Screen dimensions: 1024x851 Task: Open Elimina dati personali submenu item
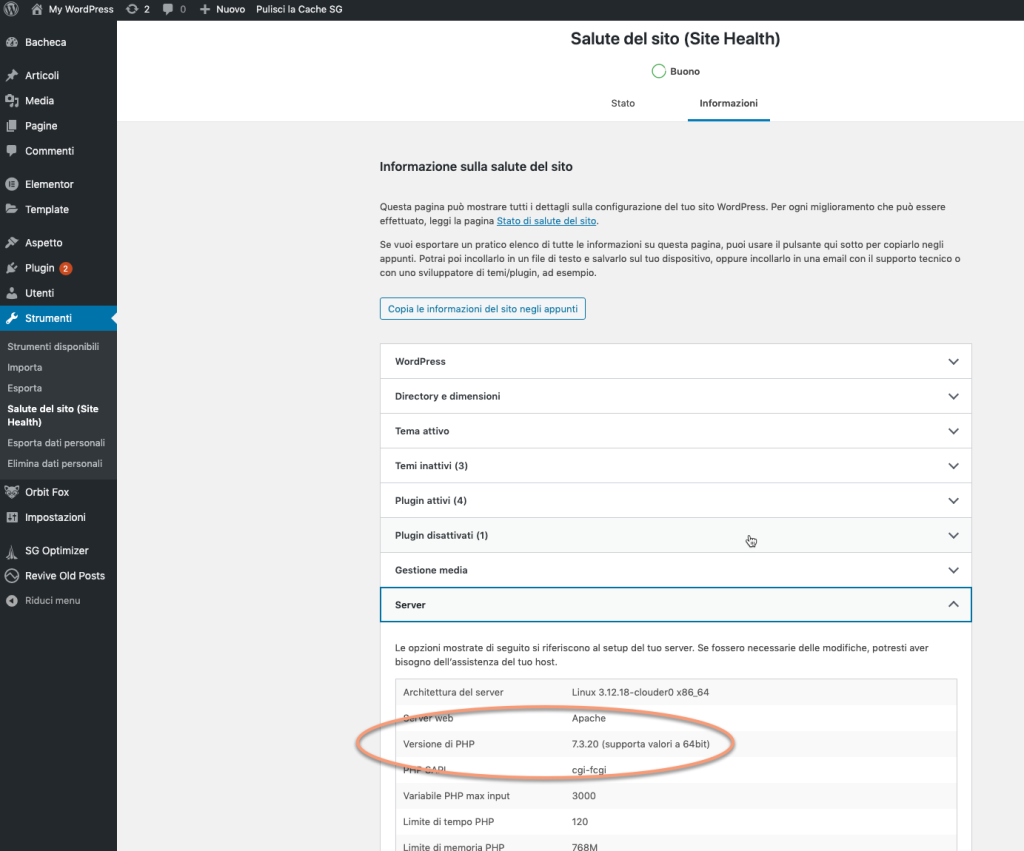click(55, 464)
